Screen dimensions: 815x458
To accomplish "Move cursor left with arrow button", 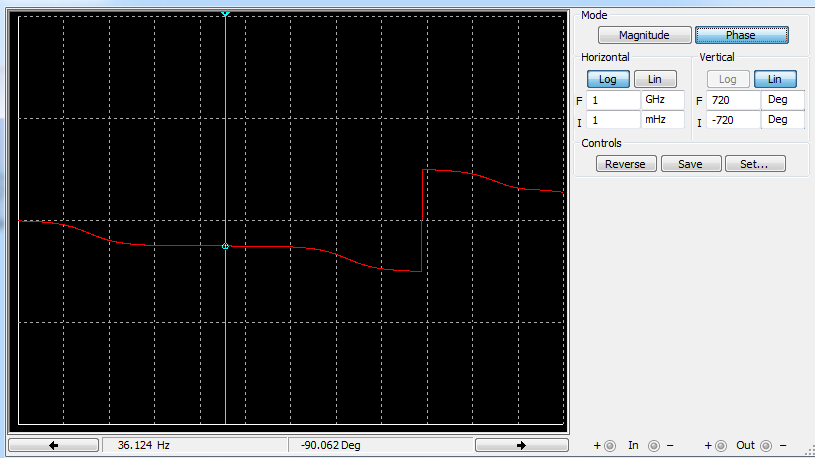I will click(54, 445).
